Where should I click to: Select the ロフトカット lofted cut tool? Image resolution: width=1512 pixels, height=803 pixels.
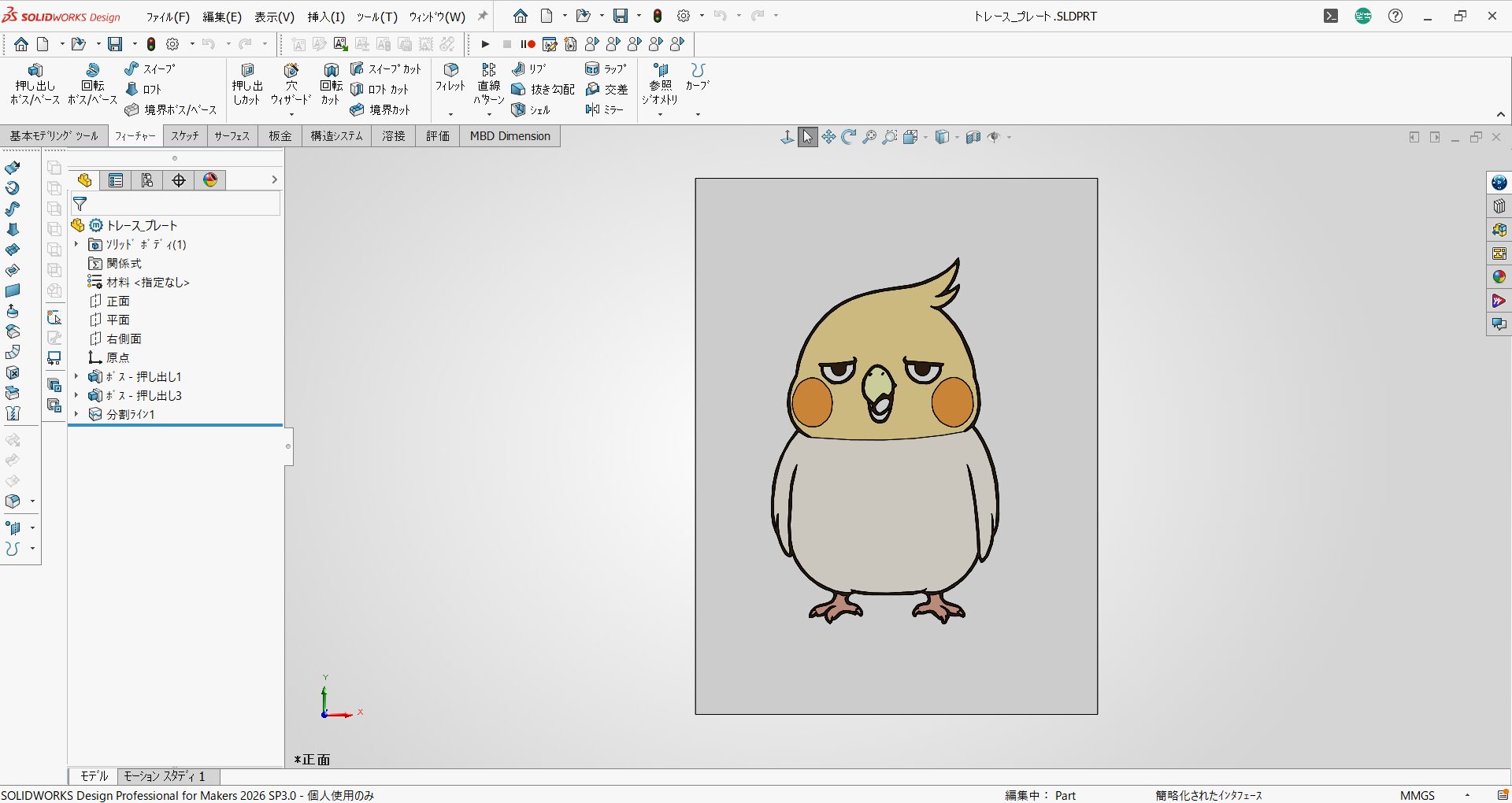[380, 90]
